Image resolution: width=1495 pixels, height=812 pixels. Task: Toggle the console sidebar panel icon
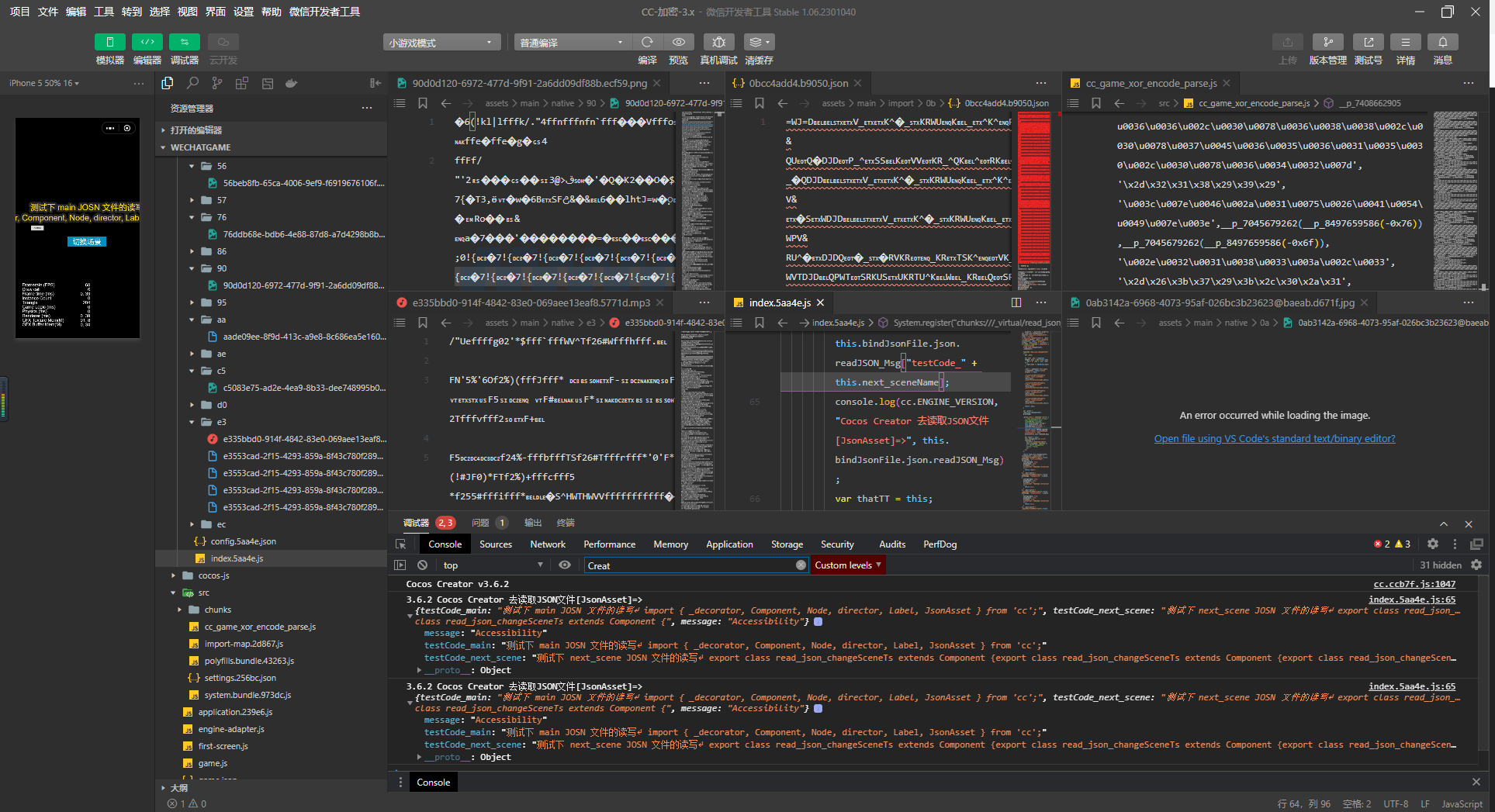coord(400,565)
